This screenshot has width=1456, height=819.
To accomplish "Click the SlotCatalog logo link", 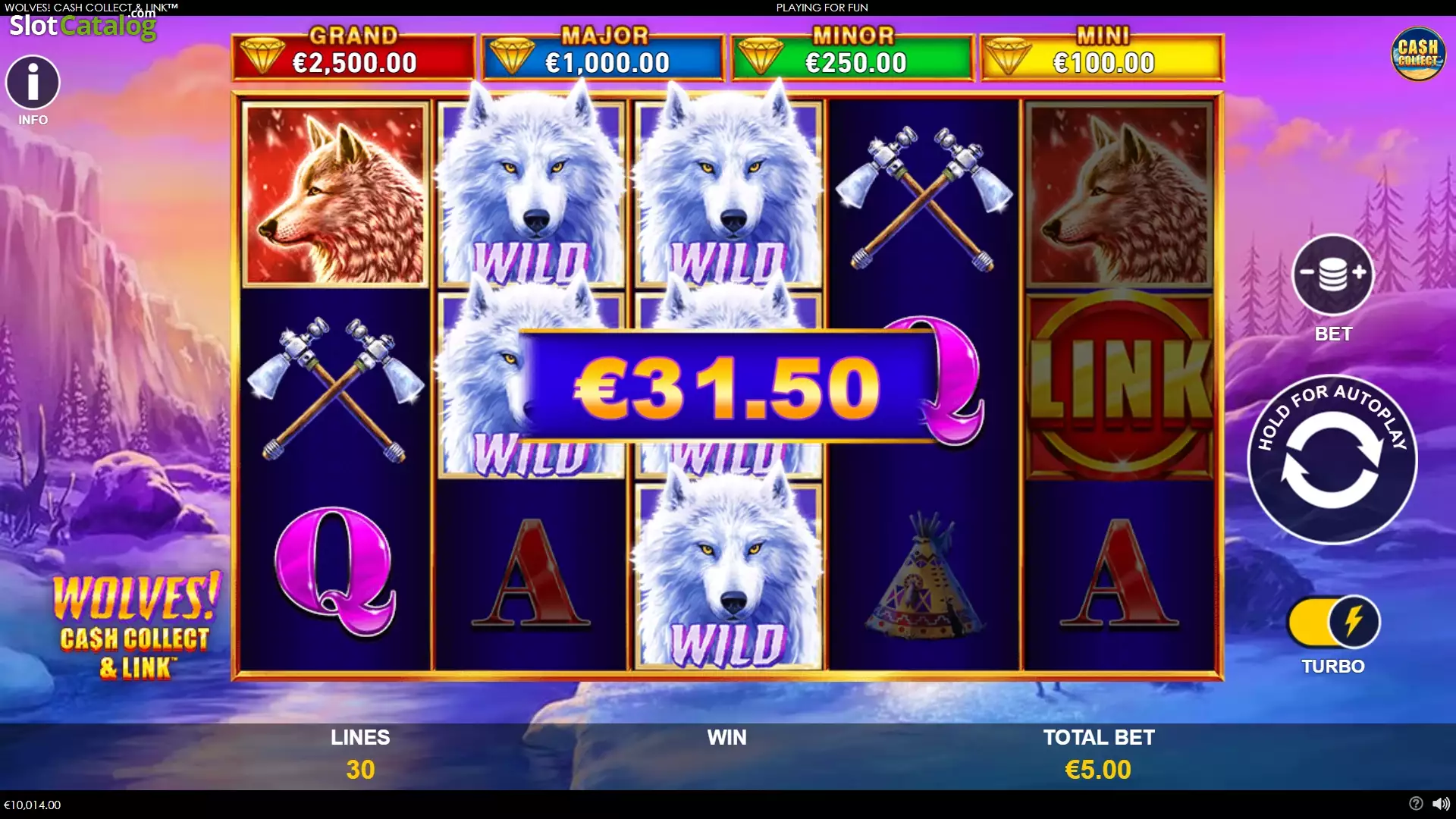I will click(83, 24).
